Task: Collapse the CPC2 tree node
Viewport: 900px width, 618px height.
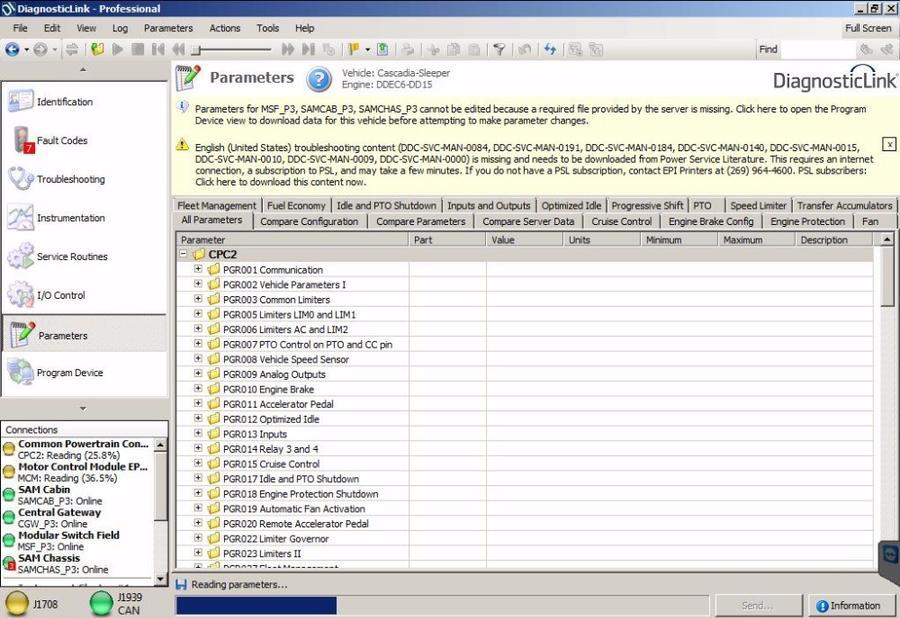Action: [x=183, y=254]
